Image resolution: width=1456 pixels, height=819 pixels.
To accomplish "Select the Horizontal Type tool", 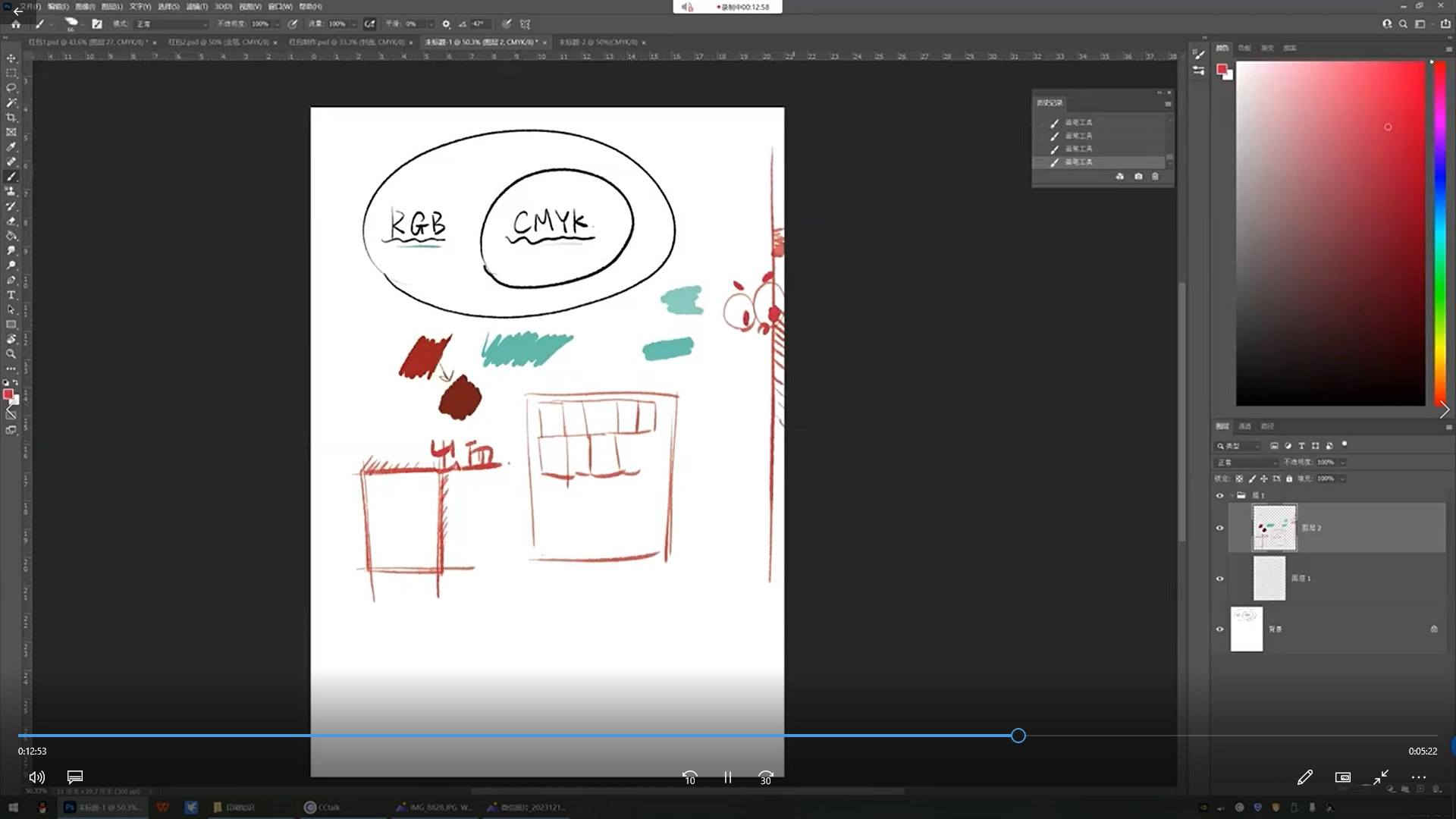I will pos(11,295).
